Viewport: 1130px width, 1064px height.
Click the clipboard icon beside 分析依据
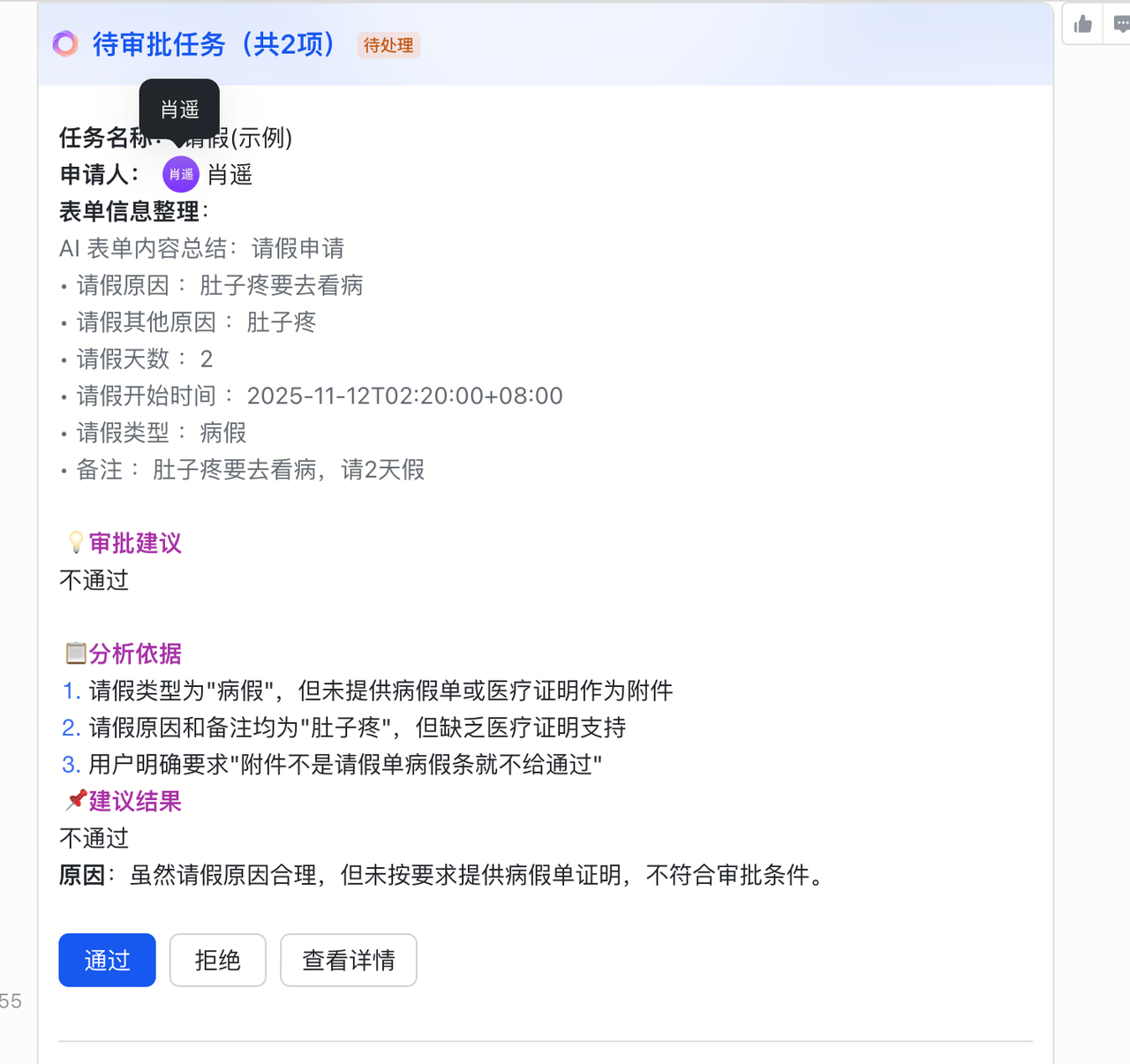point(76,653)
